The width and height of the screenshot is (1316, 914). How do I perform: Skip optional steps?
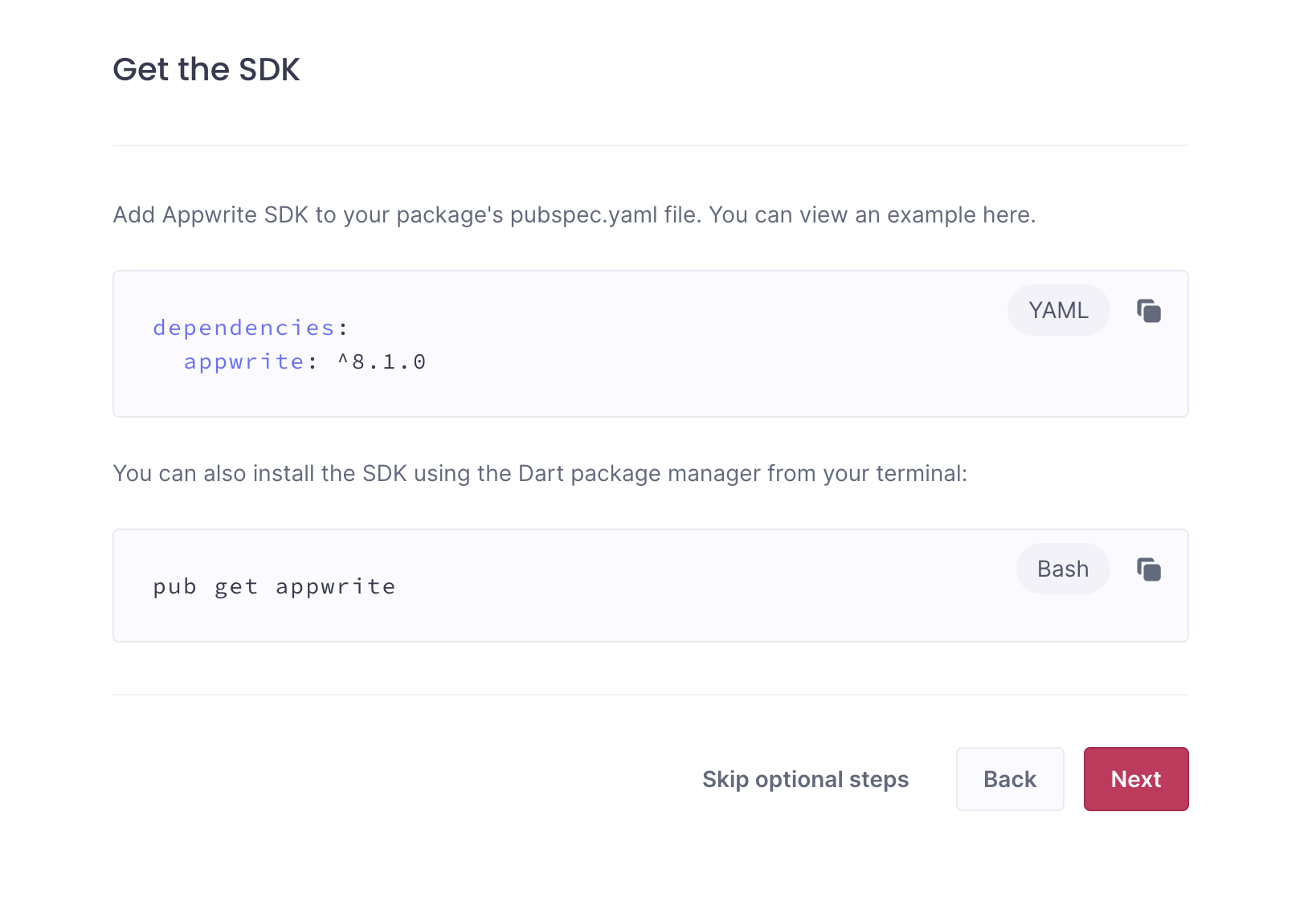[805, 779]
